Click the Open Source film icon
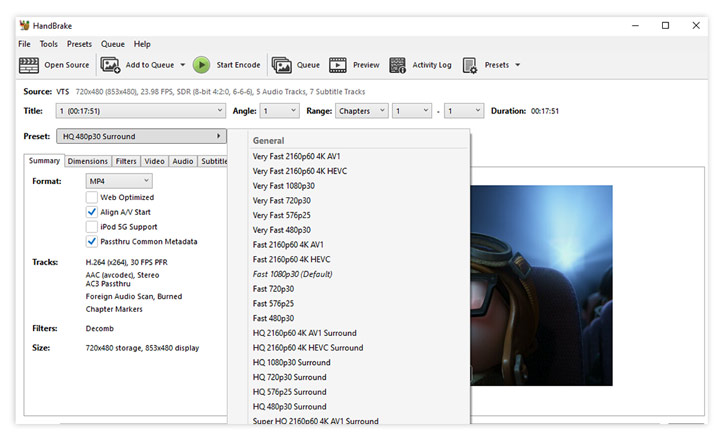This screenshot has width=720, height=441. 28,65
